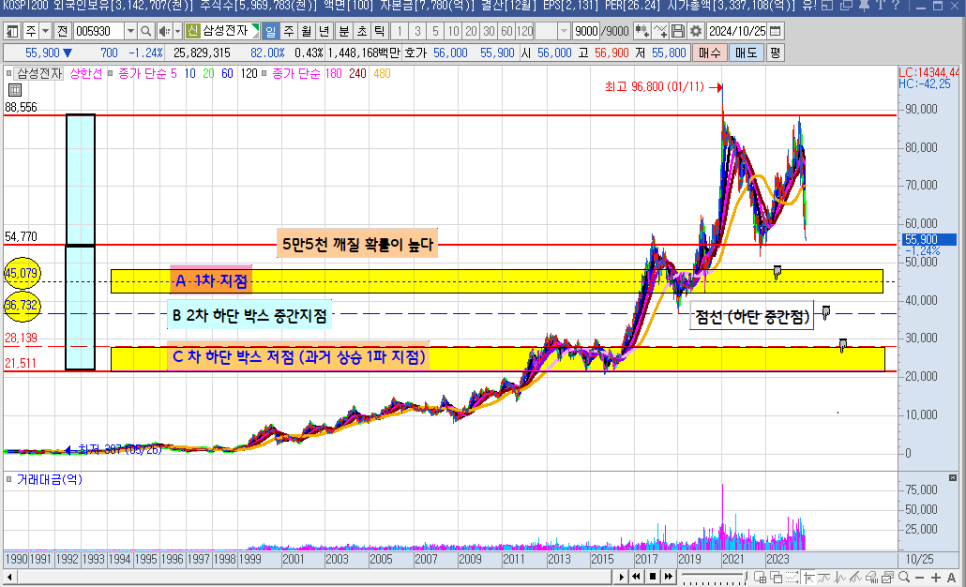Click the 5만5천 깨질 확률이 높다 annotation
Image resolution: width=966 pixels, height=587 pixels.
357,244
